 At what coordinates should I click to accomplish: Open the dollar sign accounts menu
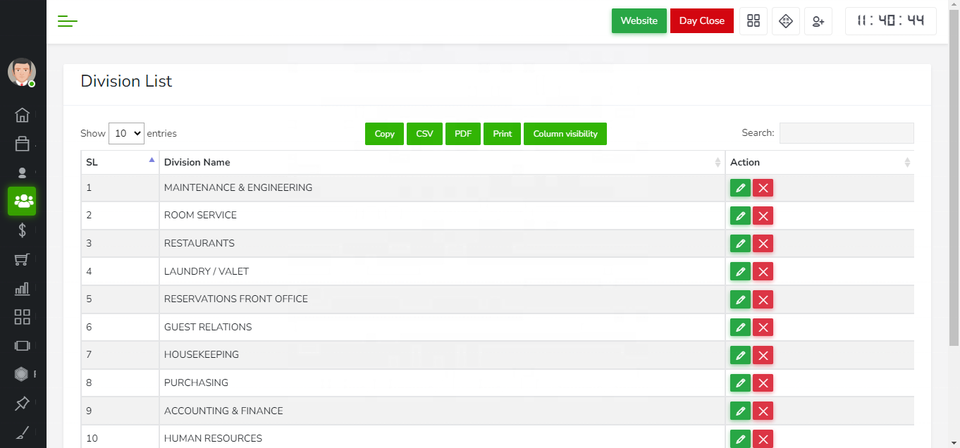22,231
